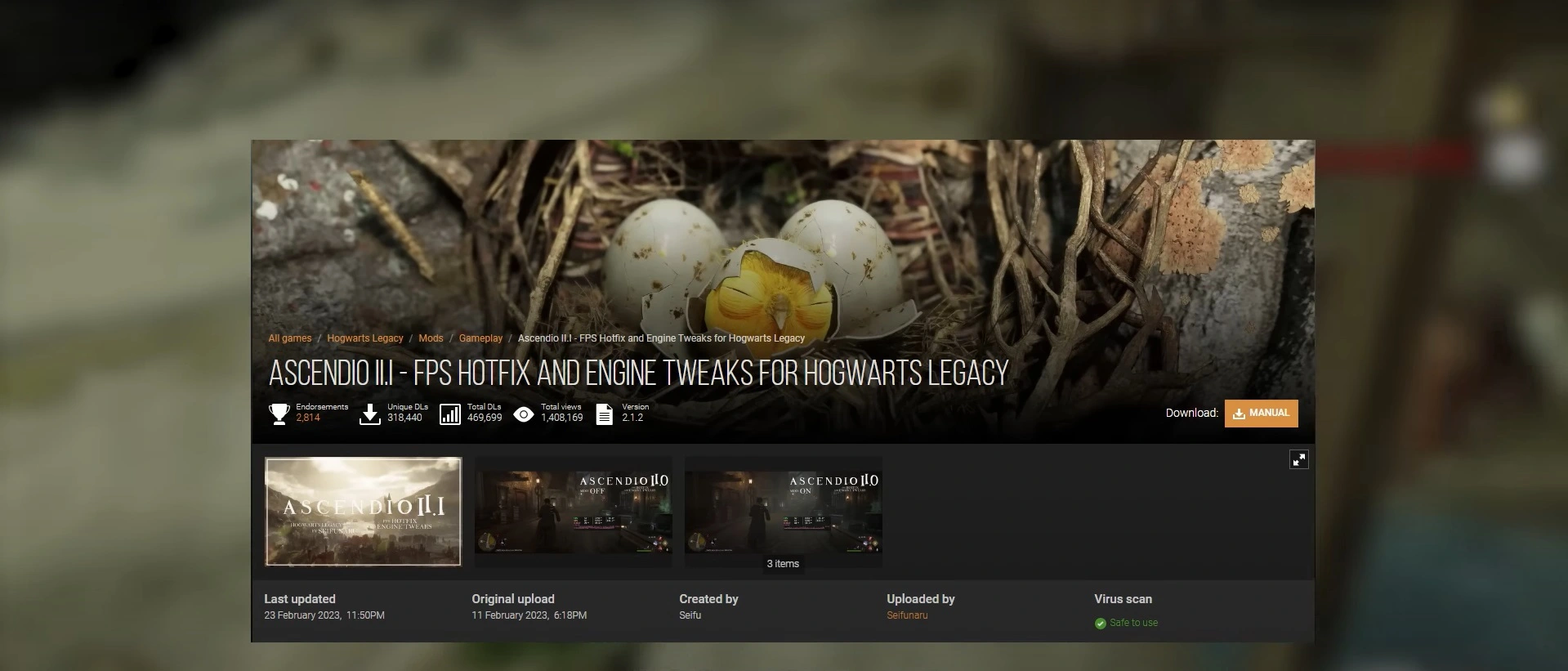View the Ascendio mod ON comparison thumbnail
Image resolution: width=1568 pixels, height=671 pixels.
tap(783, 507)
